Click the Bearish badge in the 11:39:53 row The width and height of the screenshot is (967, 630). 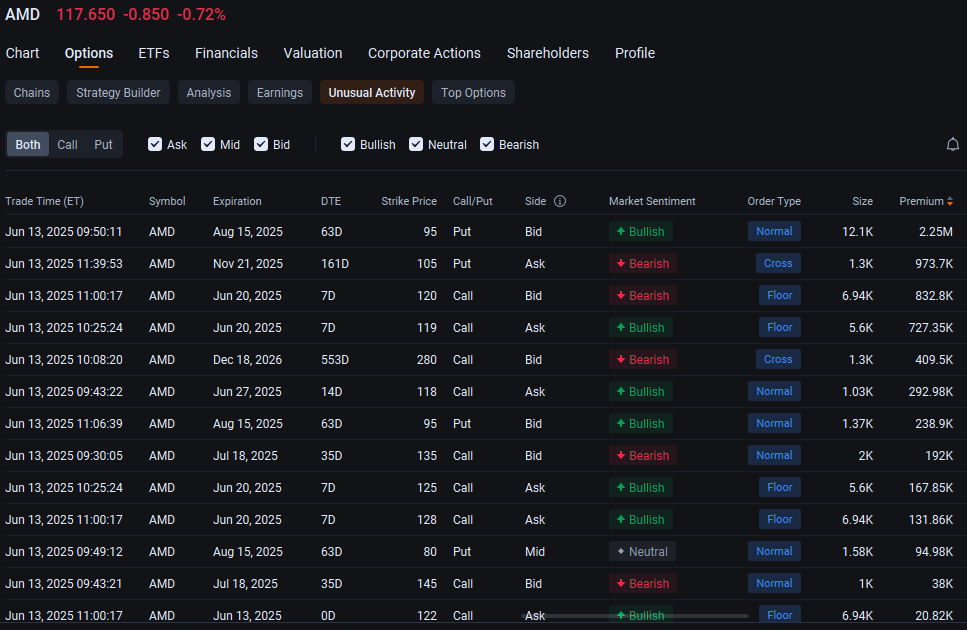click(643, 264)
